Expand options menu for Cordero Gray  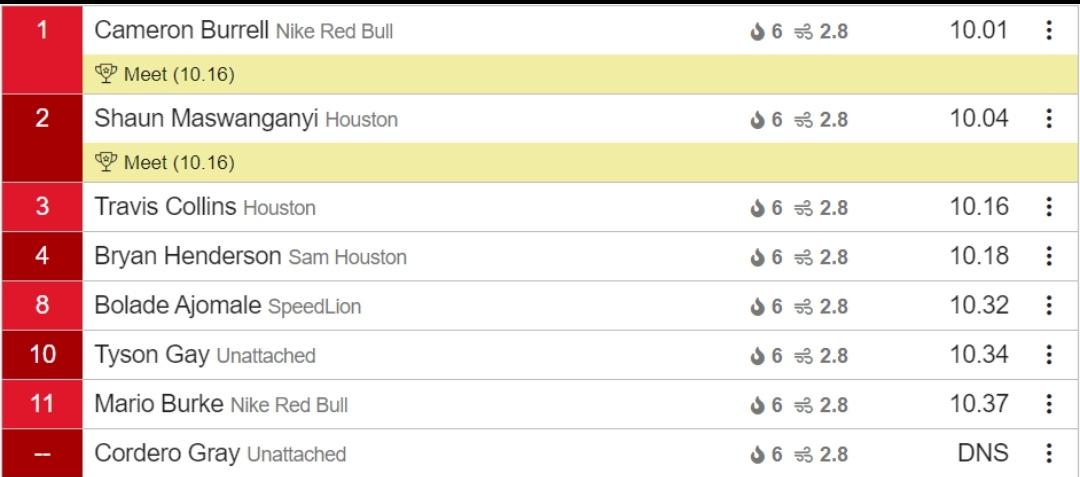point(1048,453)
